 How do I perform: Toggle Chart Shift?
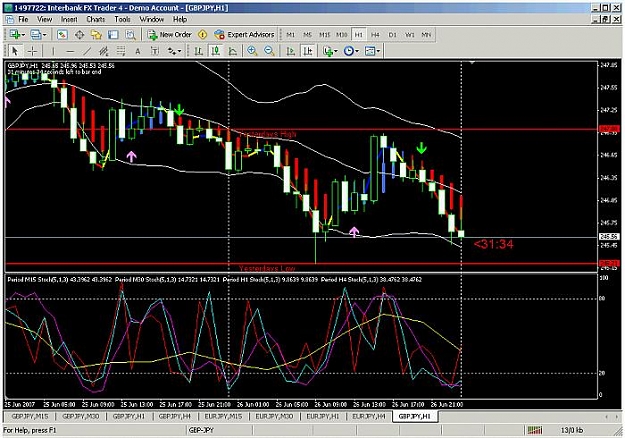pyautogui.click(x=308, y=51)
